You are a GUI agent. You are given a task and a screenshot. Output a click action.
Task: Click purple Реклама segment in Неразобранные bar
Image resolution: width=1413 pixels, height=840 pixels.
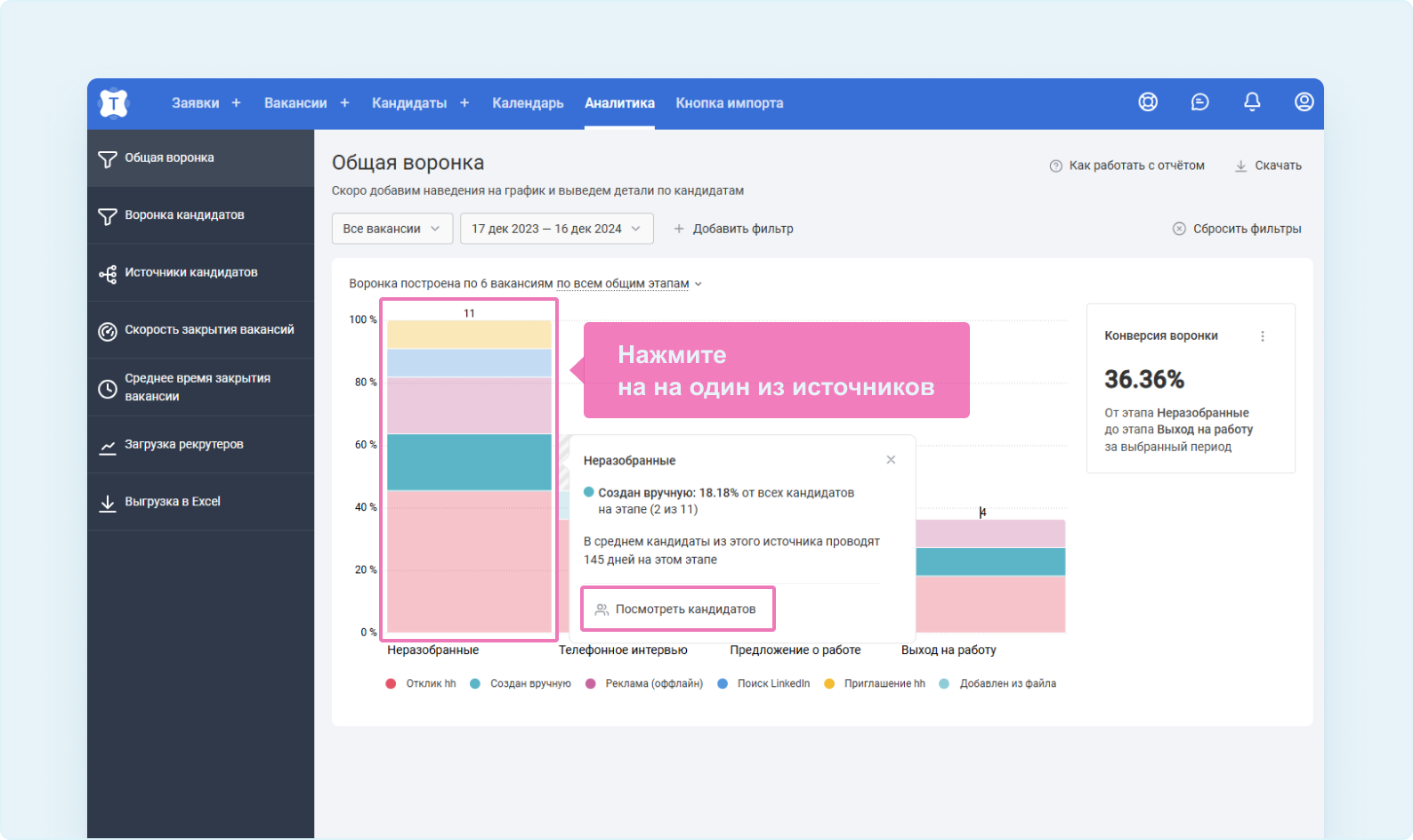coord(469,406)
